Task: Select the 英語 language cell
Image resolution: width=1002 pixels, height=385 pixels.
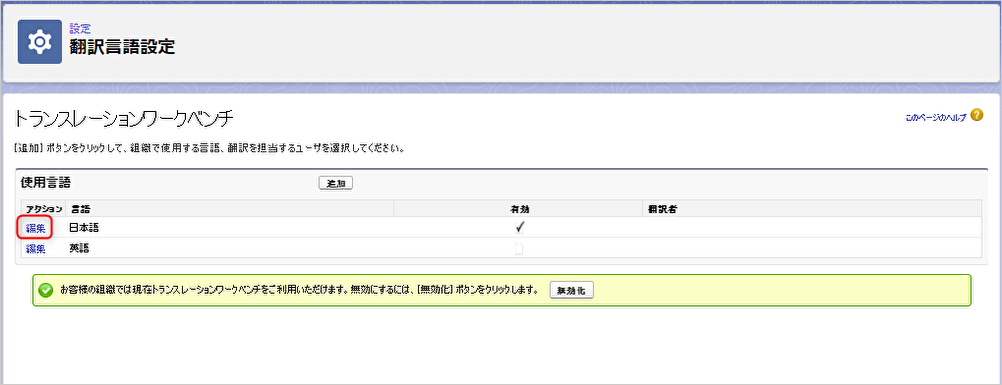Action: 79,249
